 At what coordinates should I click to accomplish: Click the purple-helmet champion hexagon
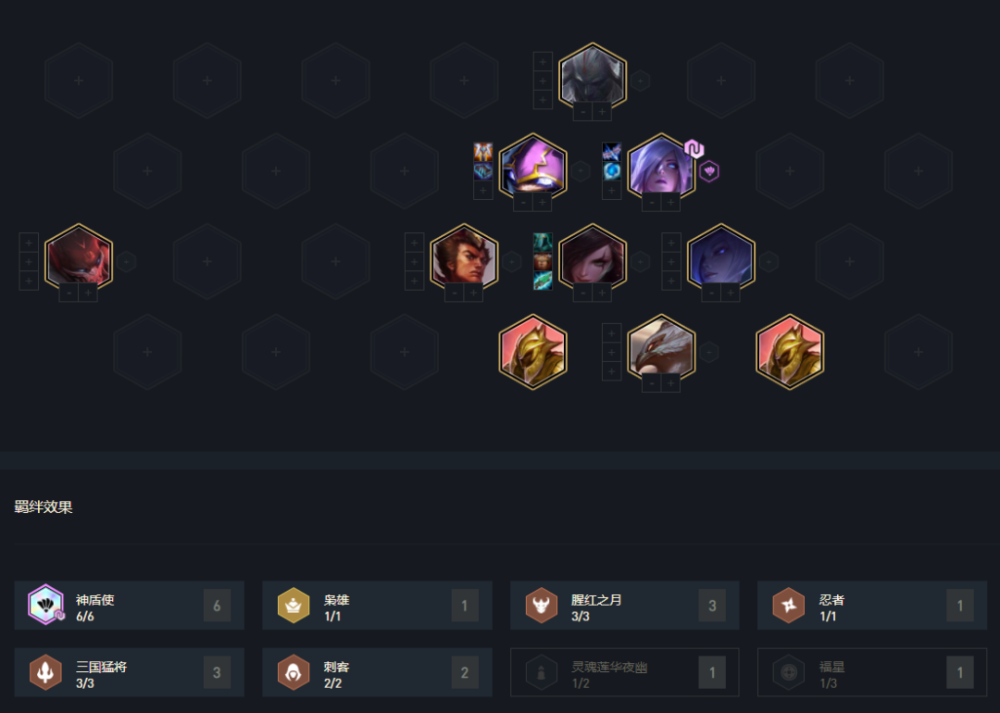(533, 168)
